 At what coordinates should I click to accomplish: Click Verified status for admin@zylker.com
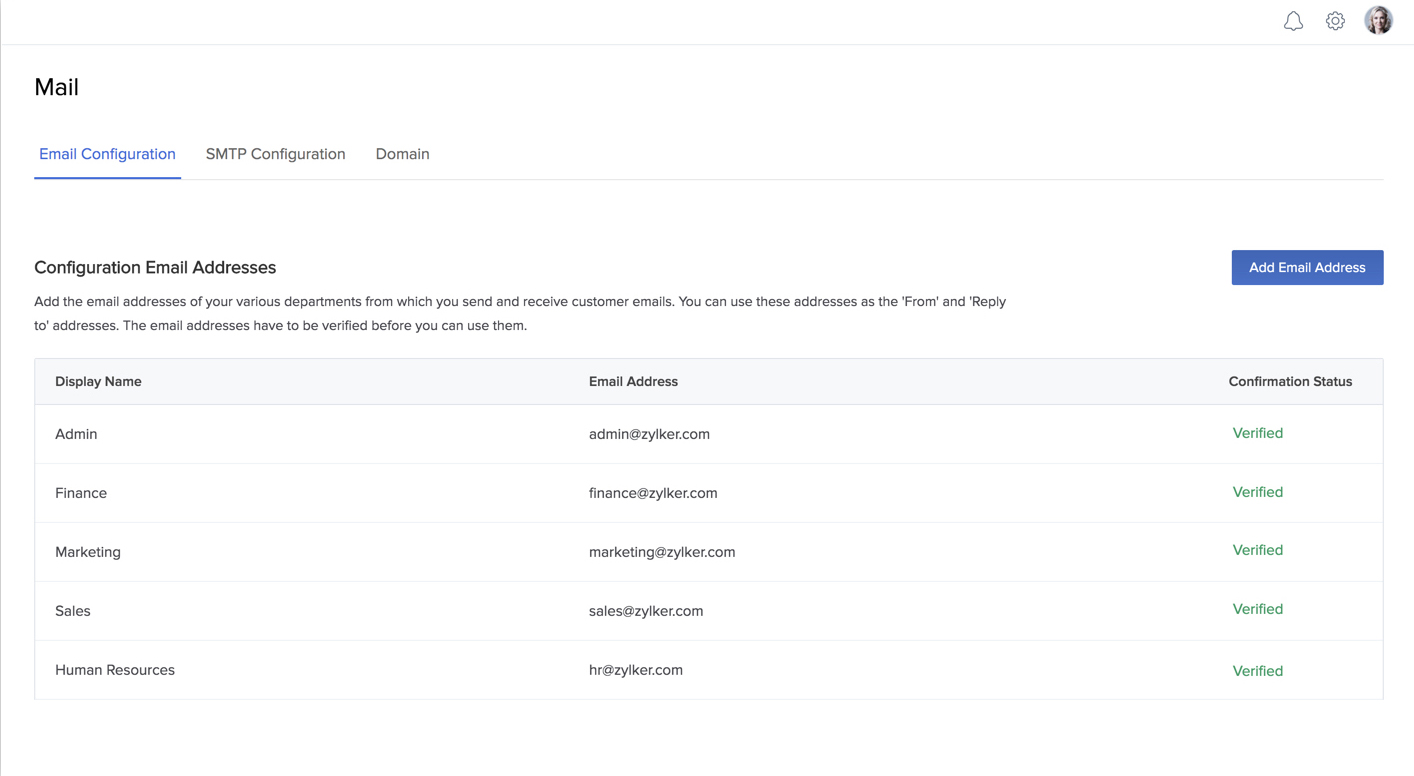[1257, 433]
